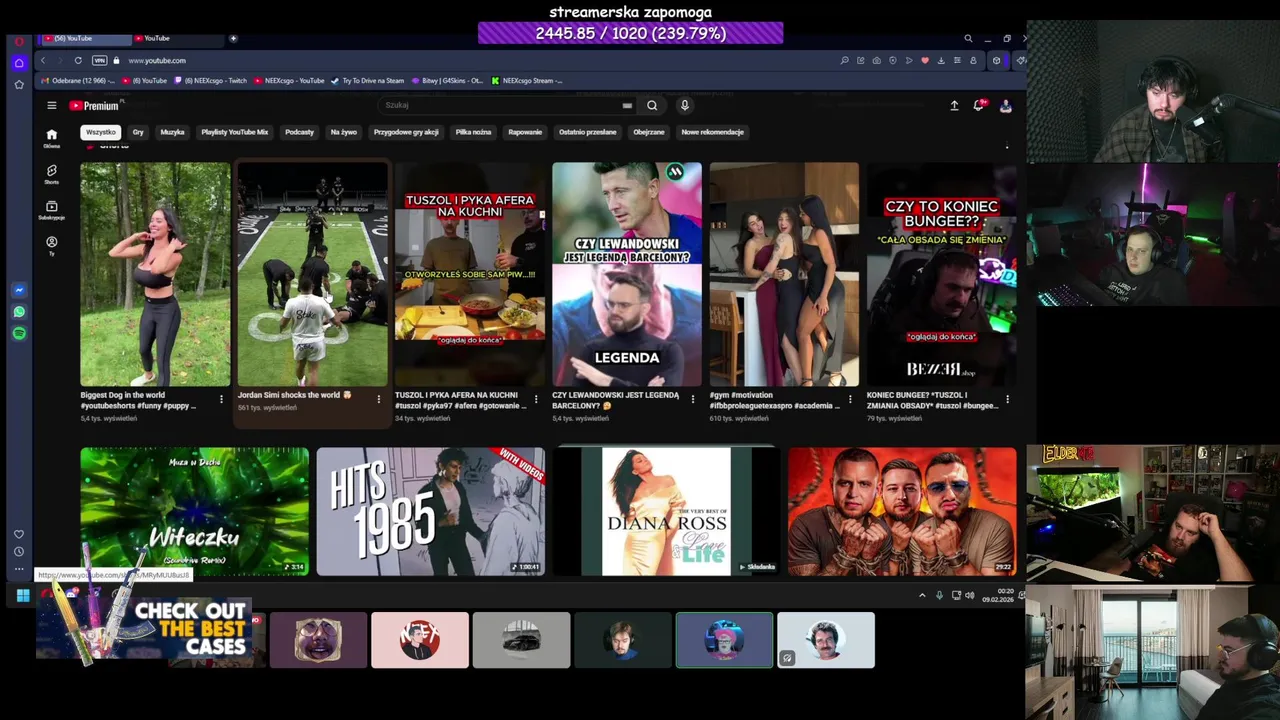The image size is (1280, 720).
Task: Open a new browser tab with plus
Action: click(233, 38)
